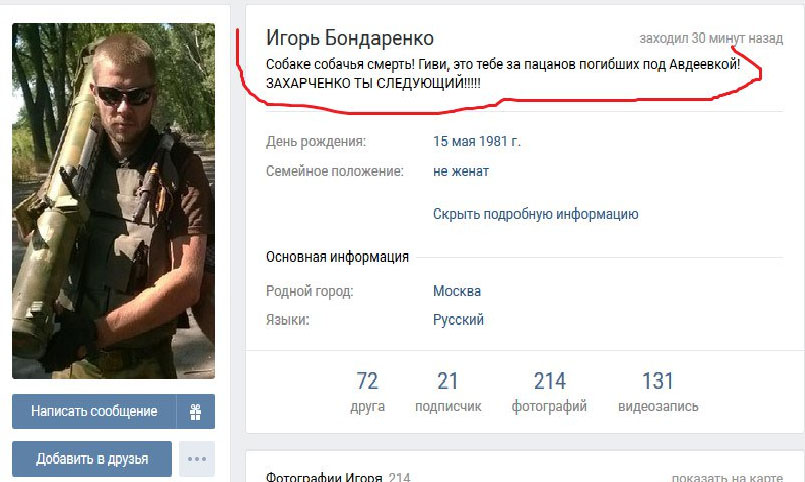Open Фотографии Игоря section header
Screen dimensions: 805x482
[x=324, y=477]
